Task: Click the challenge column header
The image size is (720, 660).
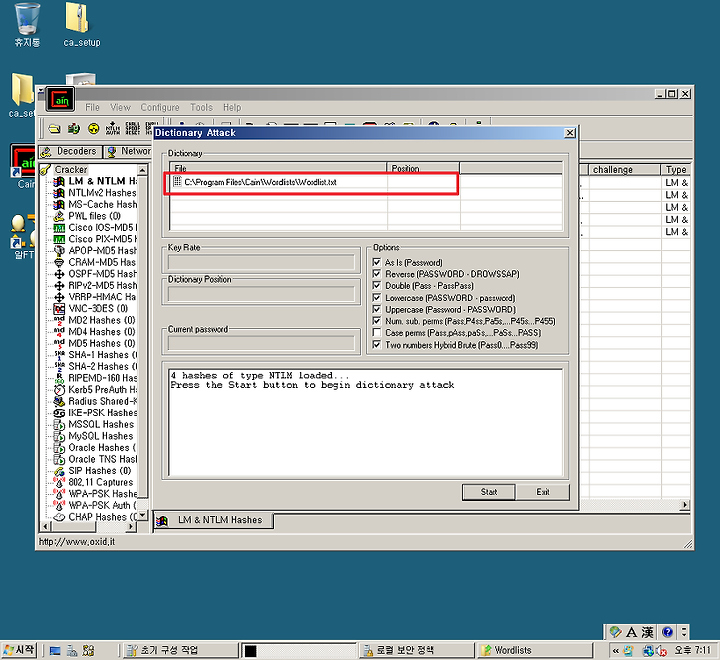Action: 624,169
